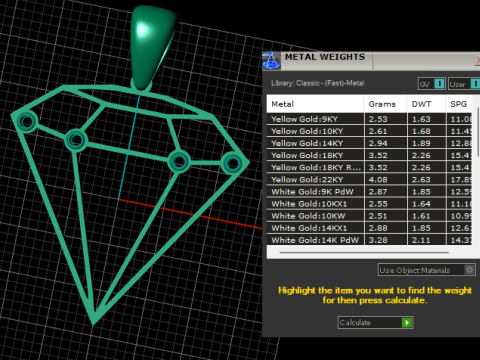This screenshot has width=480, height=360.
Task: Select the White Gold:10KW row
Action: (x=369, y=216)
